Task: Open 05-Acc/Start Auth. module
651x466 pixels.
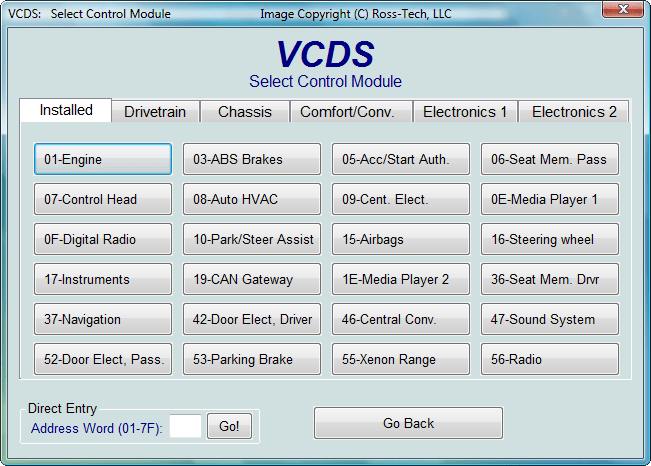Action: 401,159
